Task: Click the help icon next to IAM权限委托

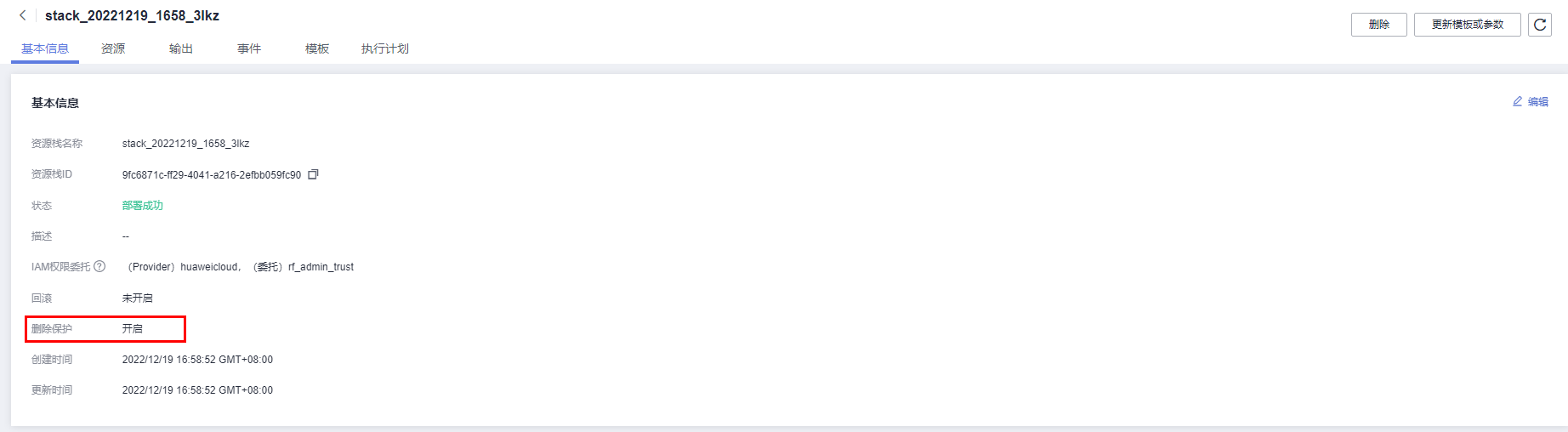Action: (99, 266)
